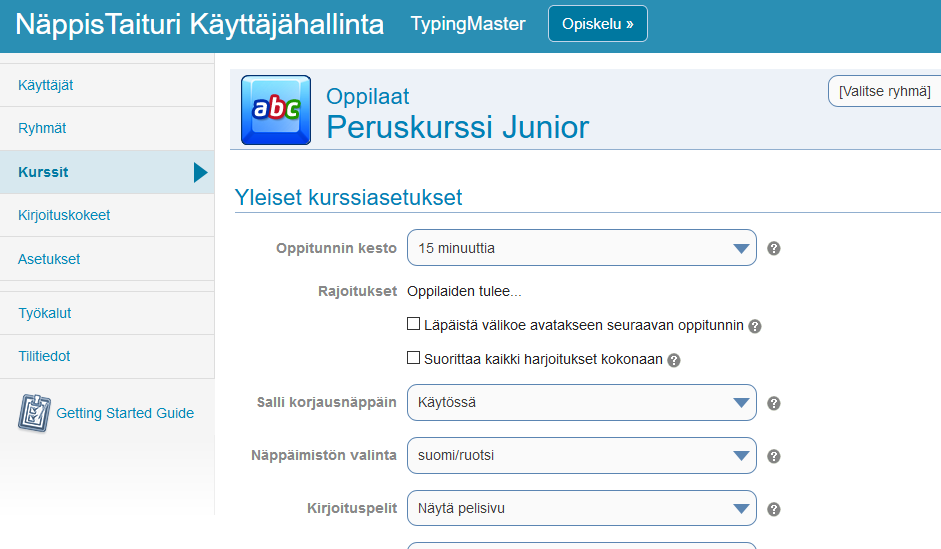Open help icon for Kirjoituspelit

(x=774, y=509)
